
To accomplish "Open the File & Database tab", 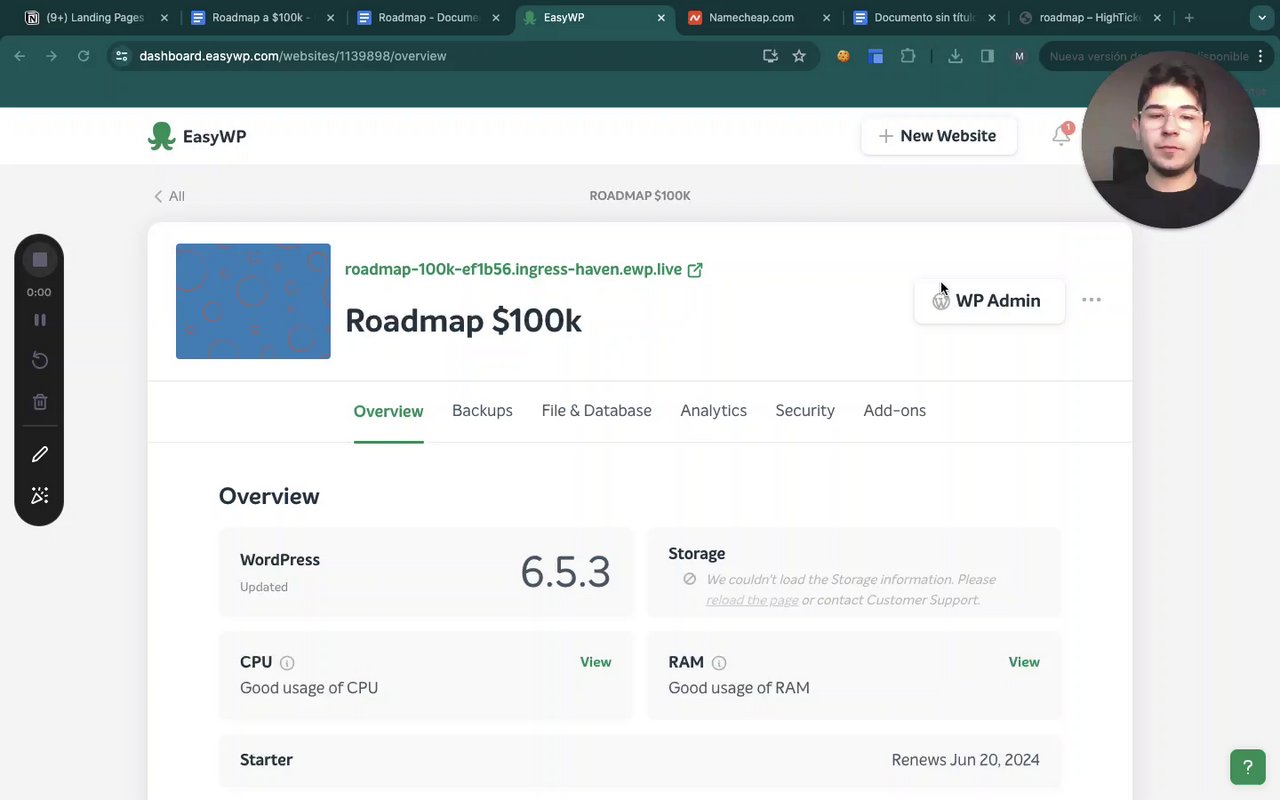I will point(596,411).
